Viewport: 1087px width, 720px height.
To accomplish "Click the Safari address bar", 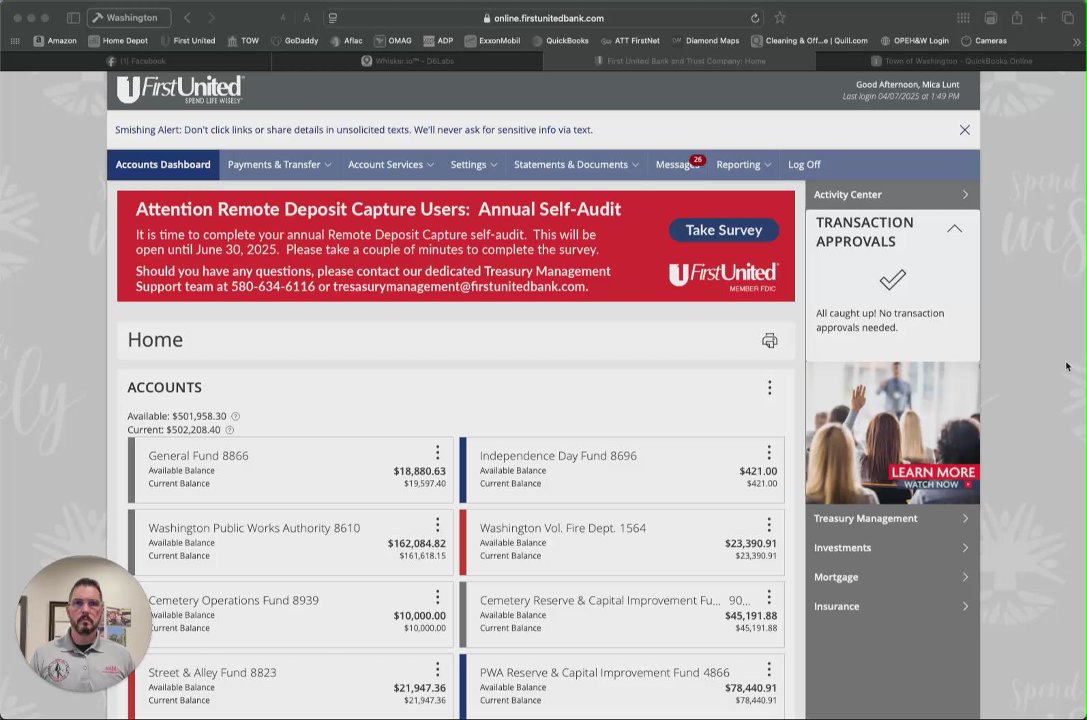I will 543,18.
